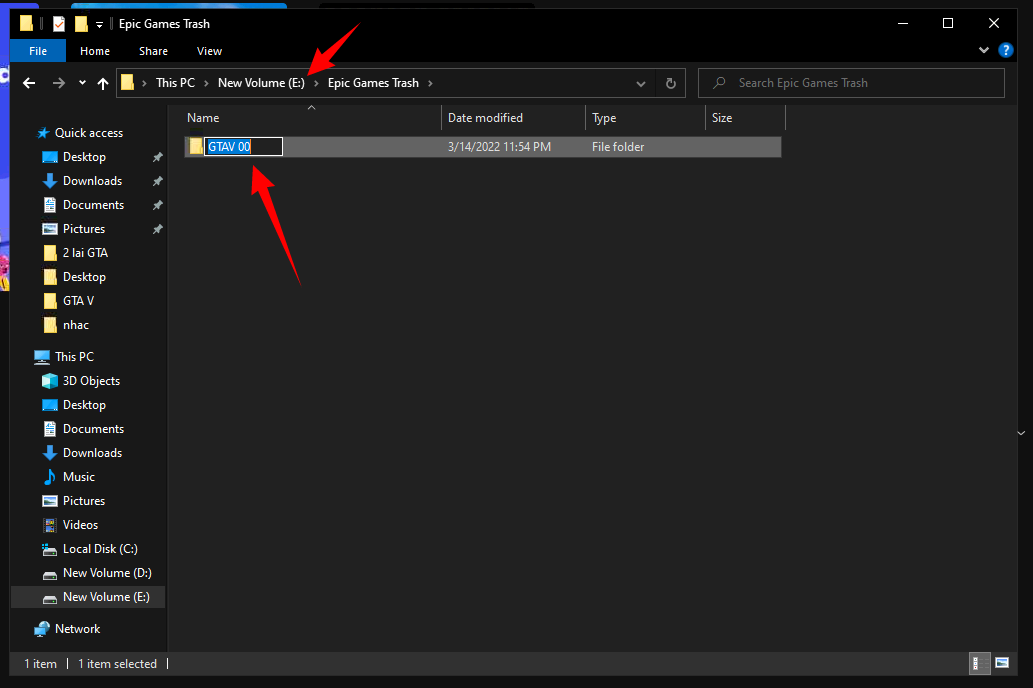Open Local Disk (C:) drive
1033x688 pixels.
click(x=99, y=549)
